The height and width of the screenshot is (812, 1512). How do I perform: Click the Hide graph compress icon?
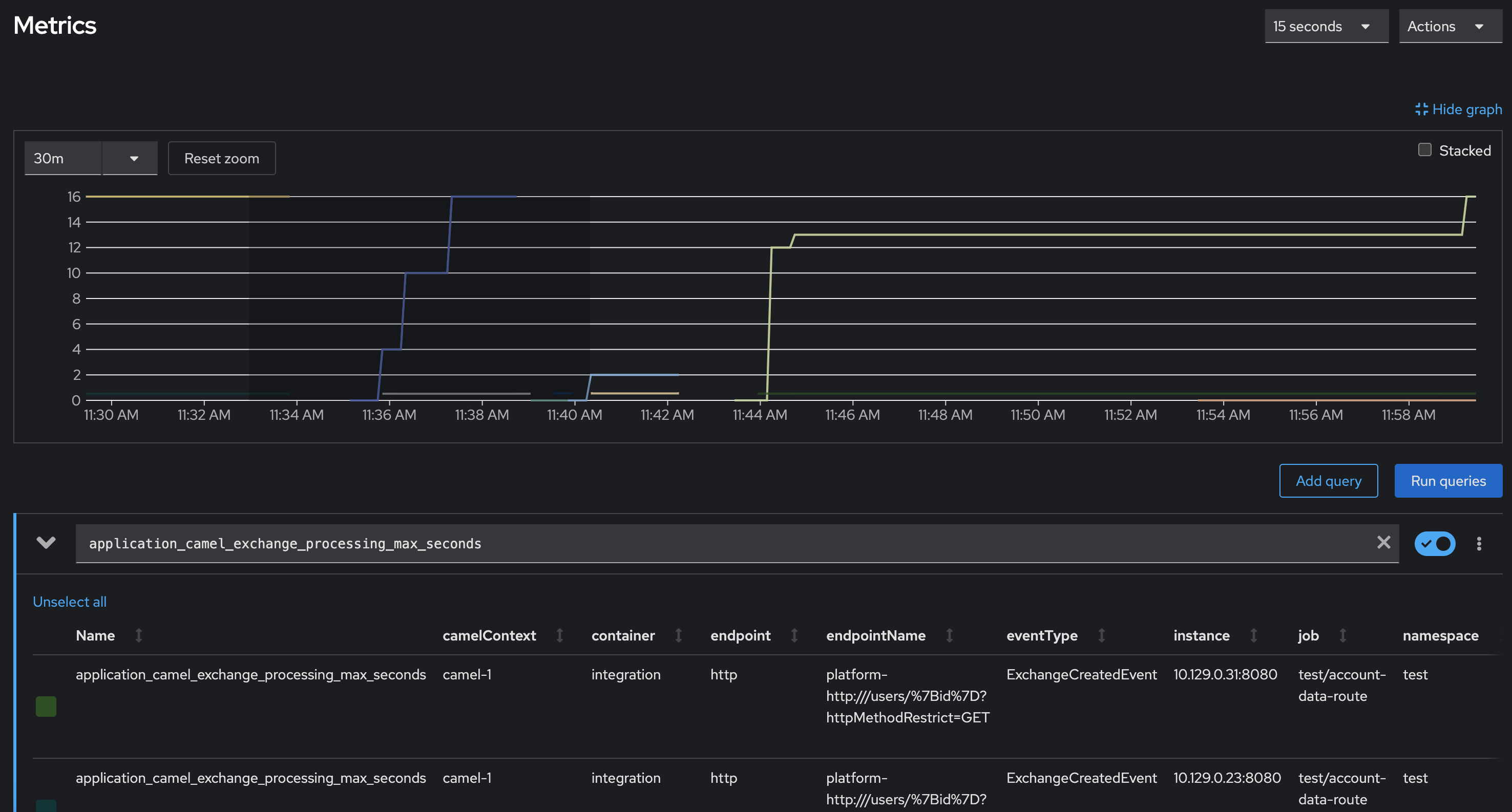[1422, 109]
